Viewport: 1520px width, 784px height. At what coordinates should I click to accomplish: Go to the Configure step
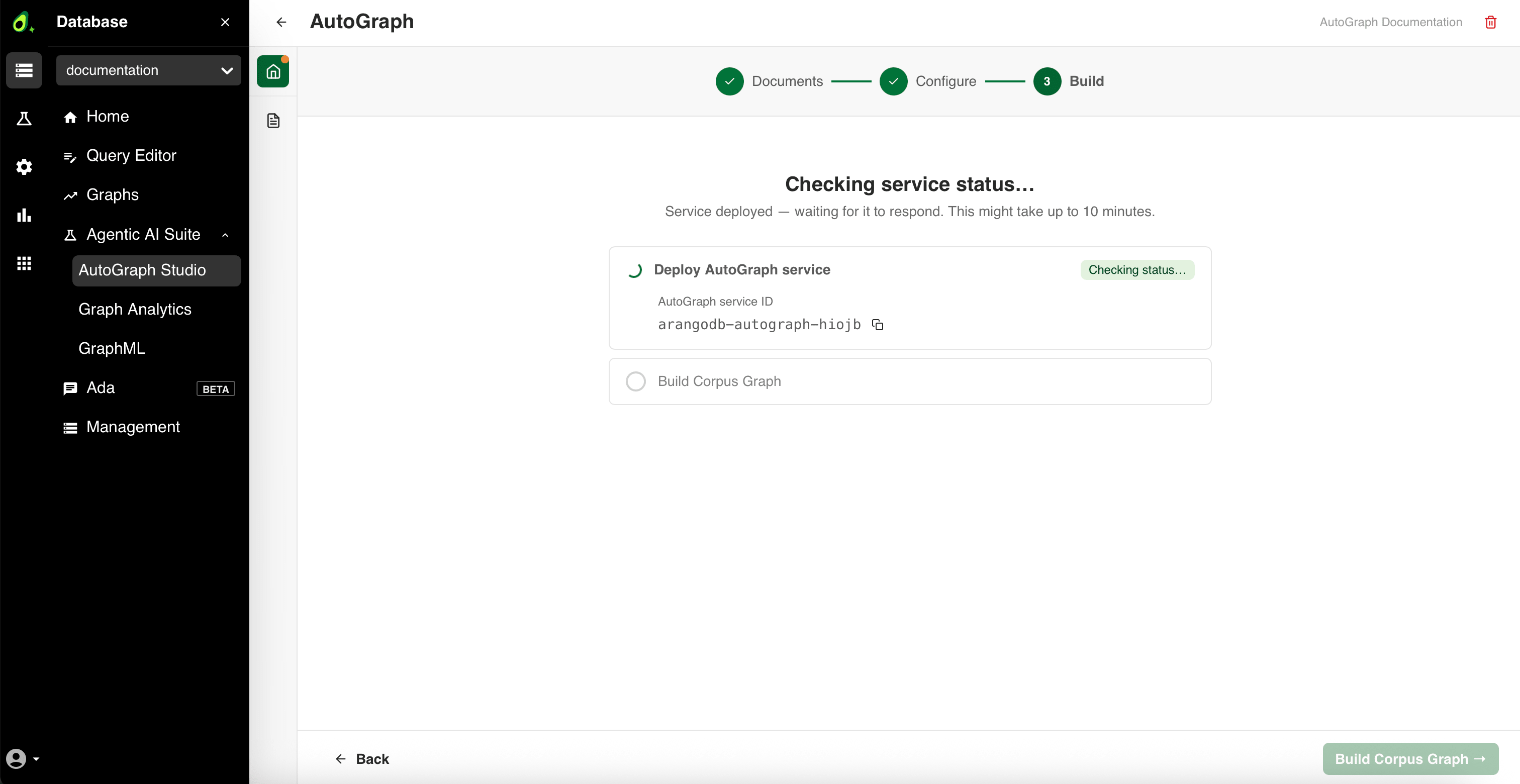pos(927,81)
